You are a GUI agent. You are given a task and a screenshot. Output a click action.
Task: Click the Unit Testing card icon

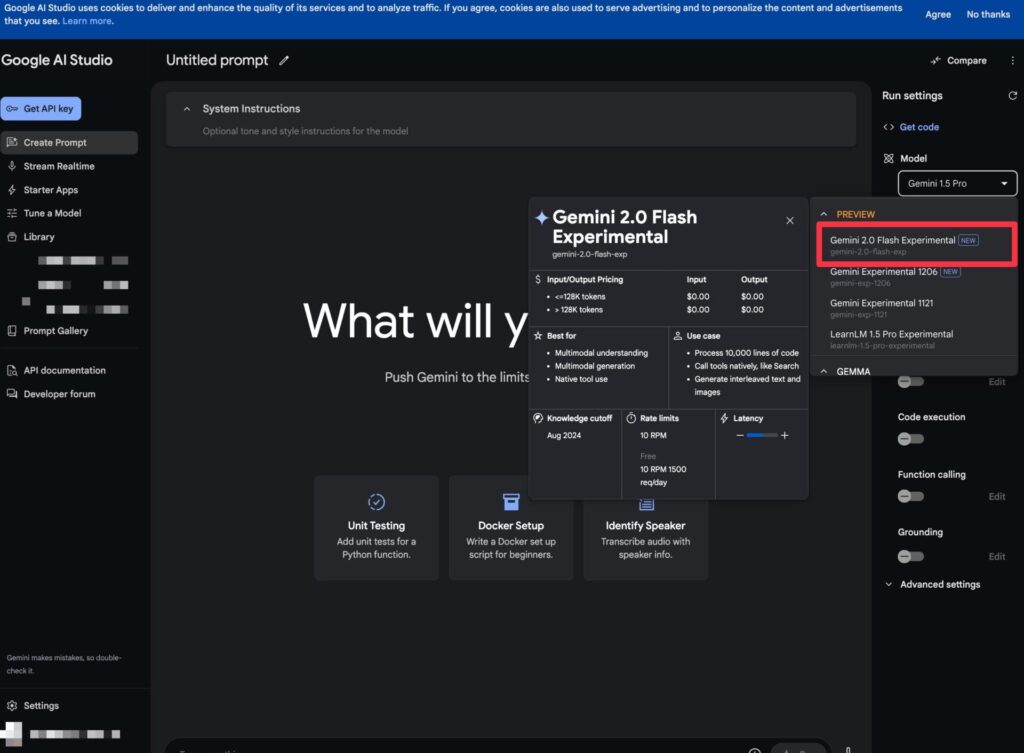[376, 502]
